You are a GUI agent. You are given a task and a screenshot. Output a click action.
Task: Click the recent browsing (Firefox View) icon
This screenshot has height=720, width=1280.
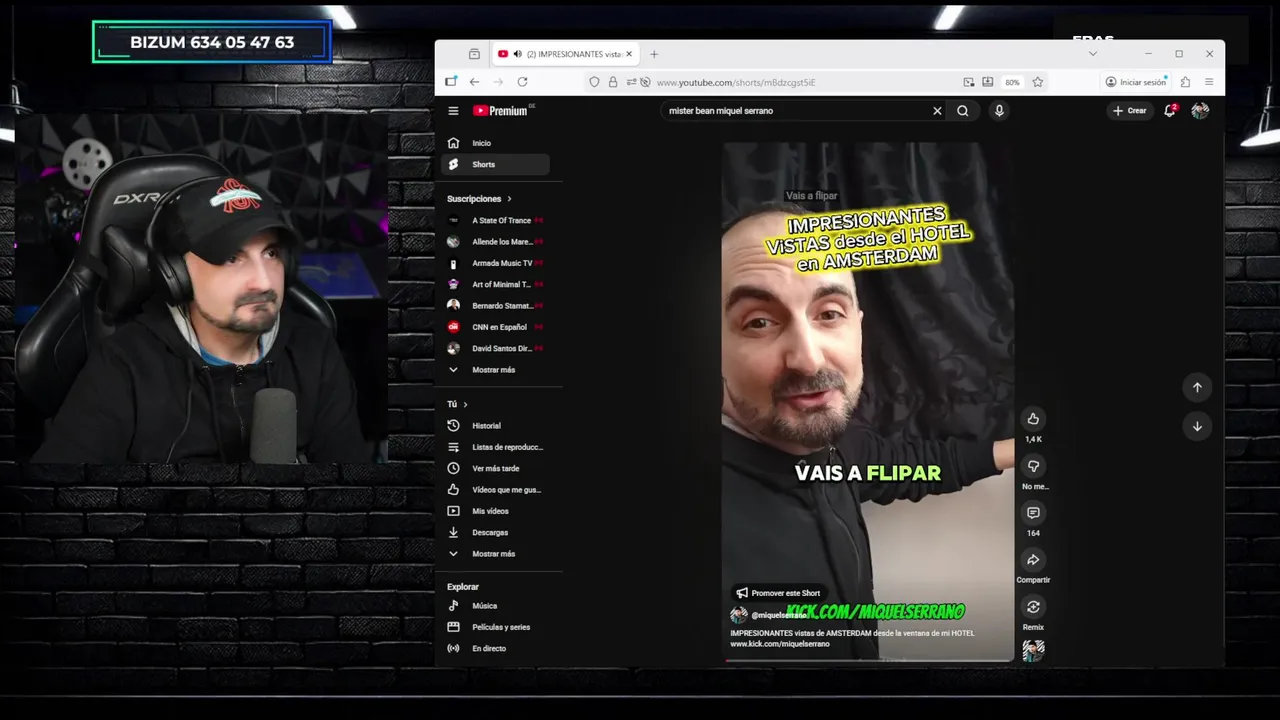pos(474,54)
